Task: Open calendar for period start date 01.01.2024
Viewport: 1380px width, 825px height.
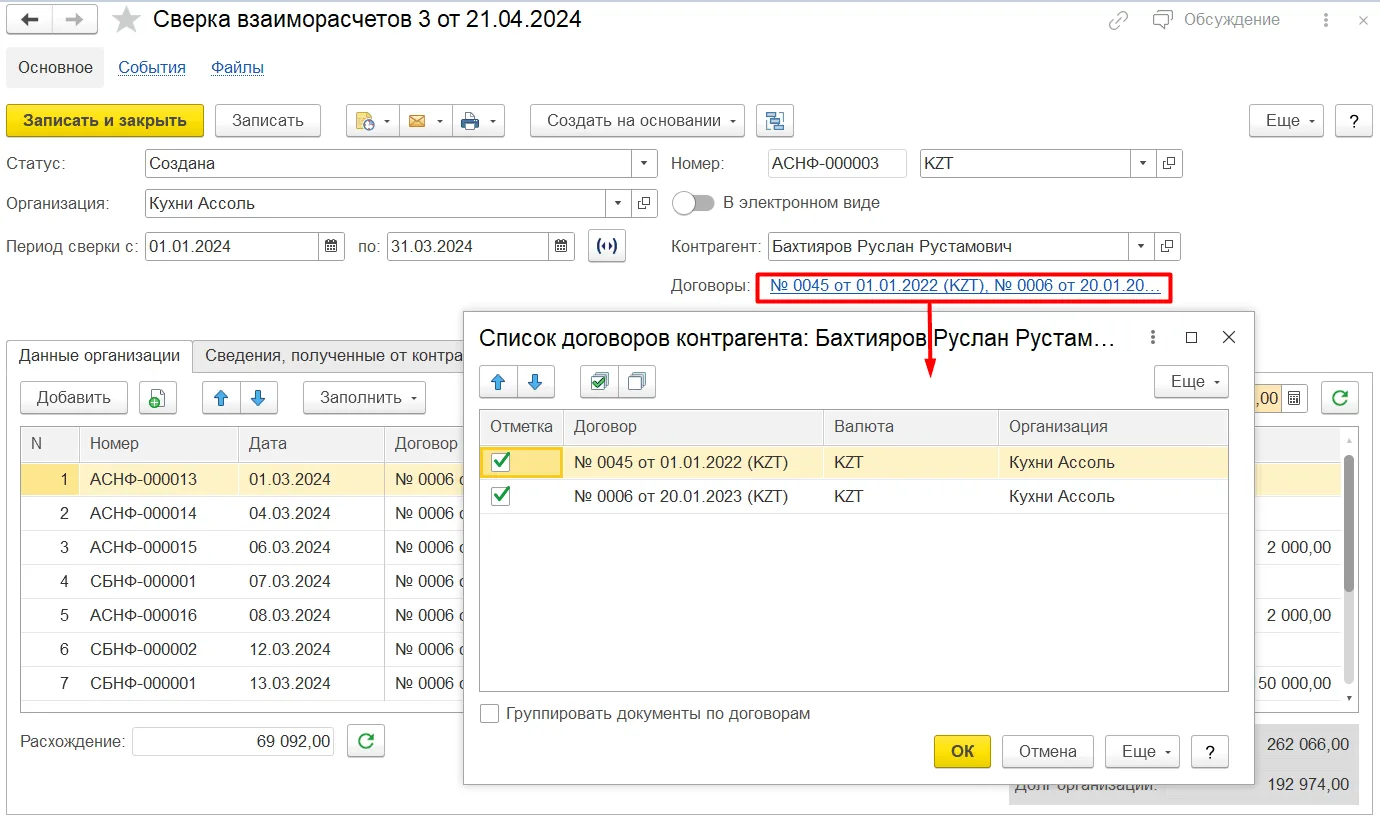Action: pos(332,246)
